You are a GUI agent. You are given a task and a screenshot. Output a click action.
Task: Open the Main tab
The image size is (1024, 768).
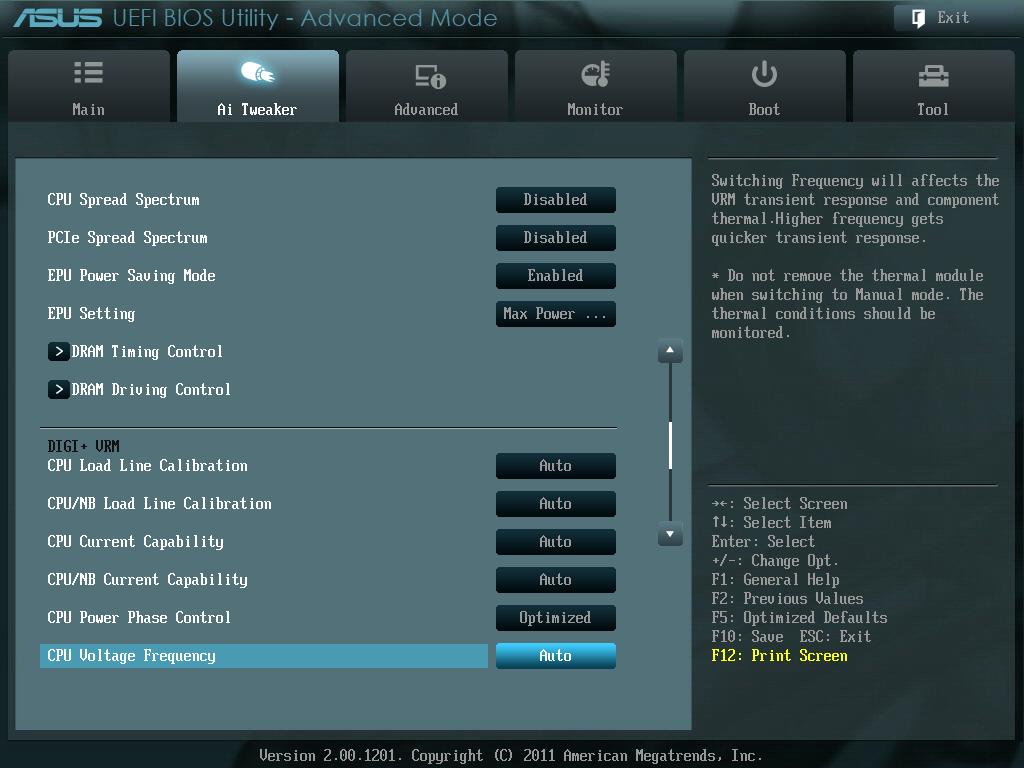point(89,86)
